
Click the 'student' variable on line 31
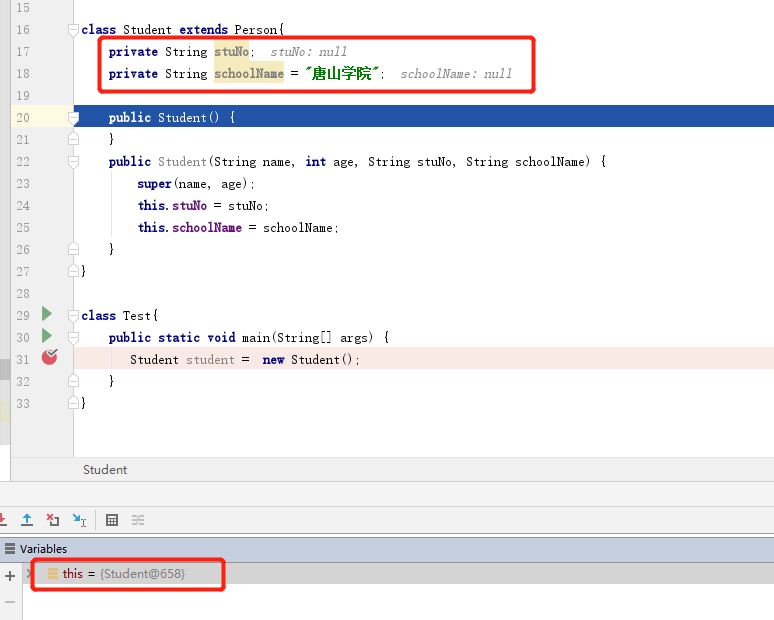(x=210, y=360)
